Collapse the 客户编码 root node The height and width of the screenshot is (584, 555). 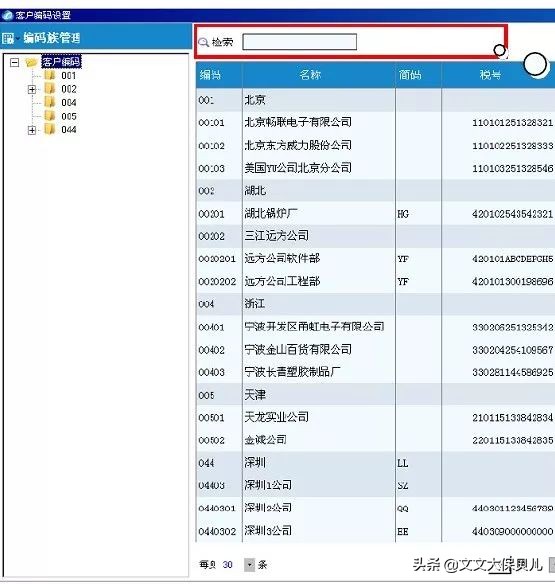click(x=14, y=62)
